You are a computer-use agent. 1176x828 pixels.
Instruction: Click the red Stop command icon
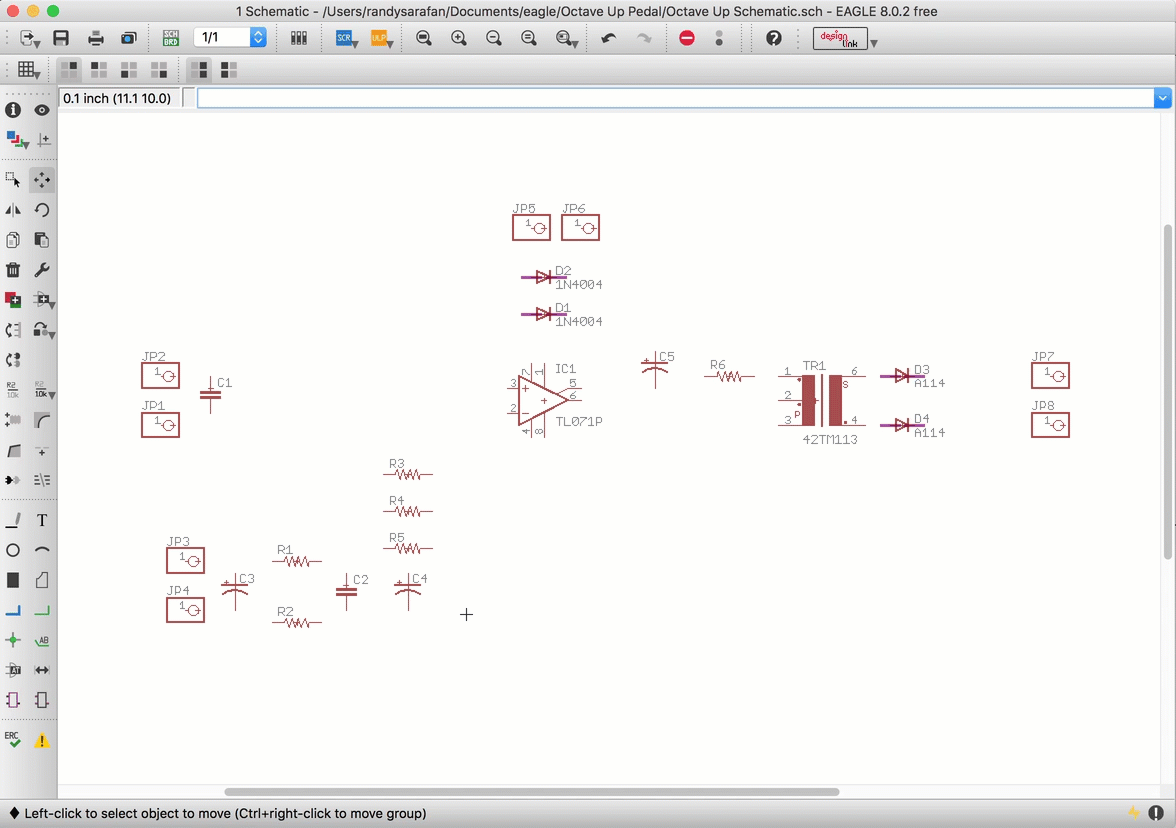[x=686, y=38]
